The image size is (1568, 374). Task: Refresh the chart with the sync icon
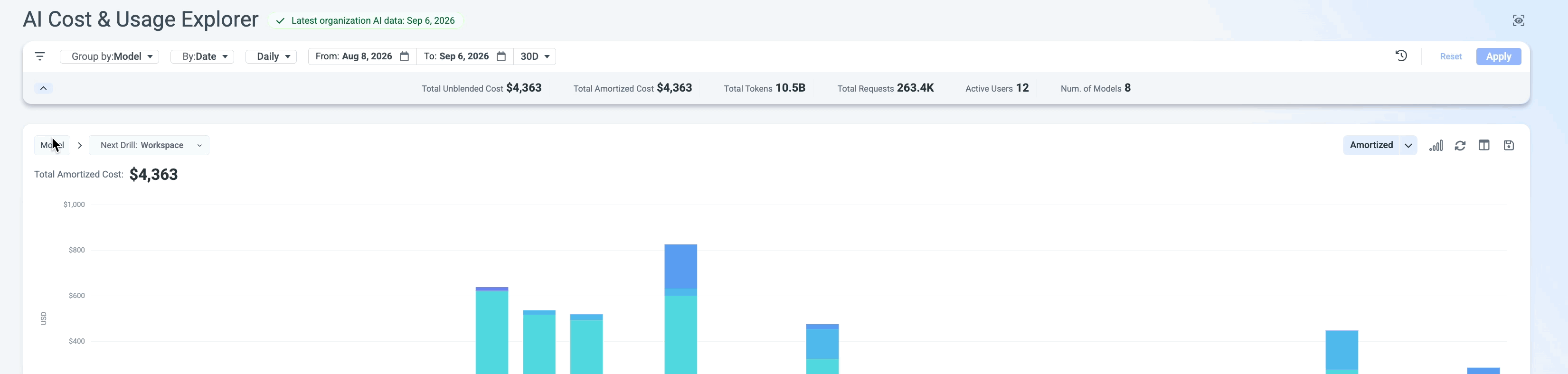click(1460, 145)
